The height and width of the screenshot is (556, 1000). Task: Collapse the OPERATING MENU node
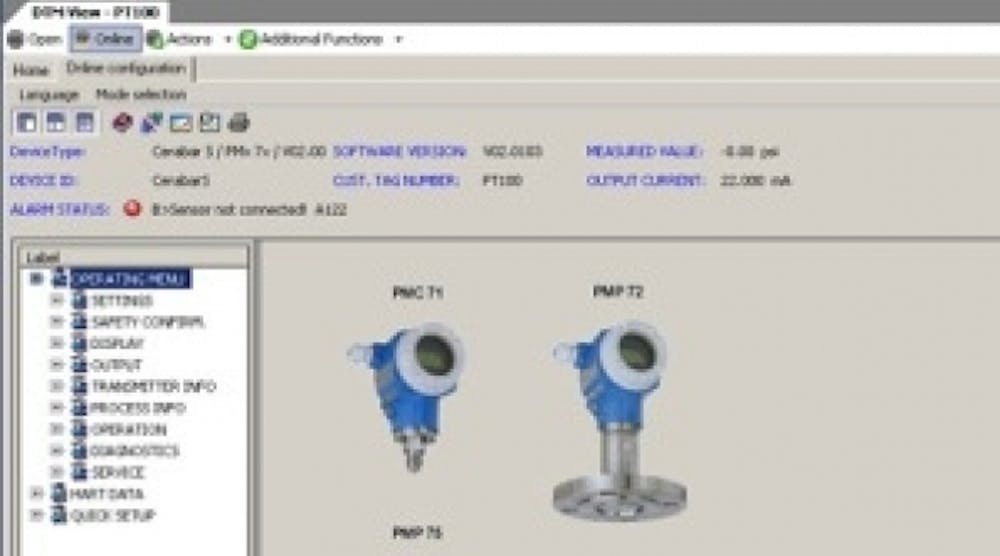pyautogui.click(x=36, y=279)
